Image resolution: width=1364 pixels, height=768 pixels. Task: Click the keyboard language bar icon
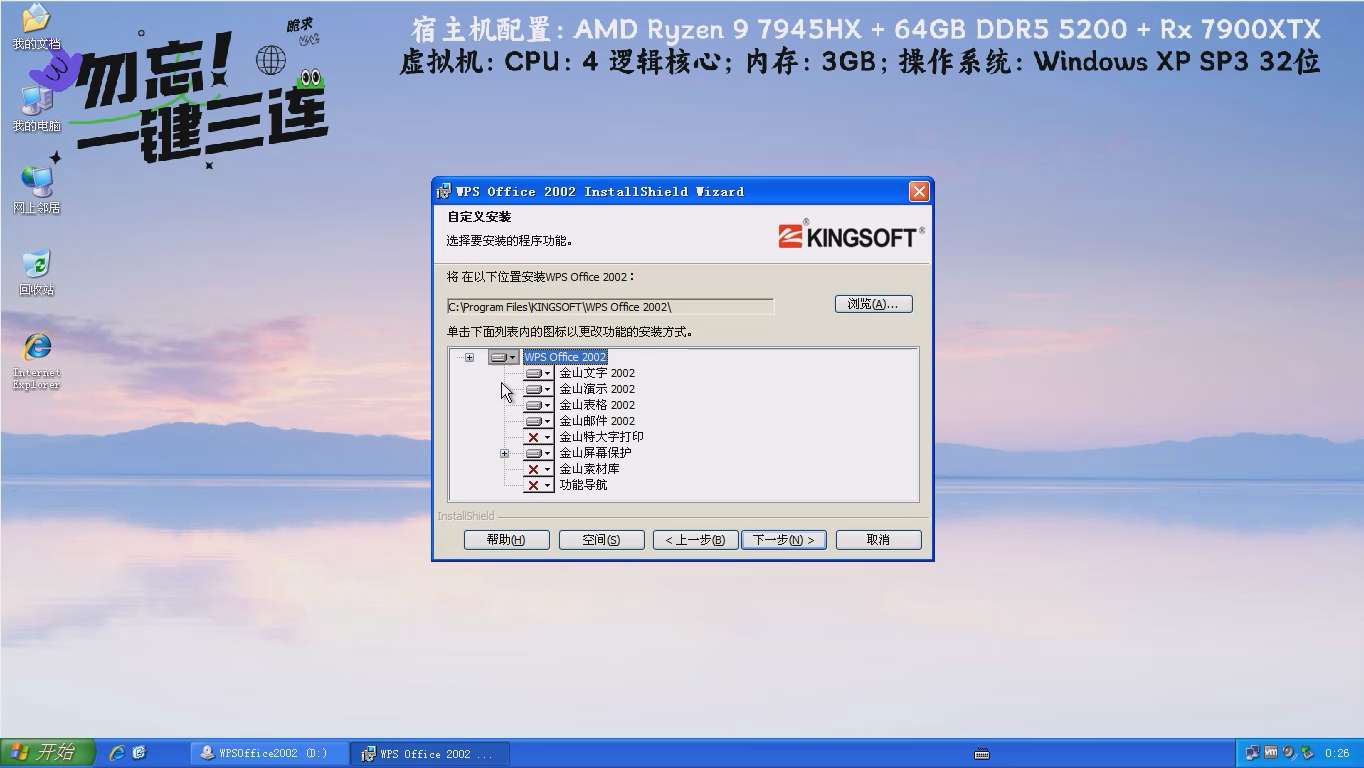[981, 754]
